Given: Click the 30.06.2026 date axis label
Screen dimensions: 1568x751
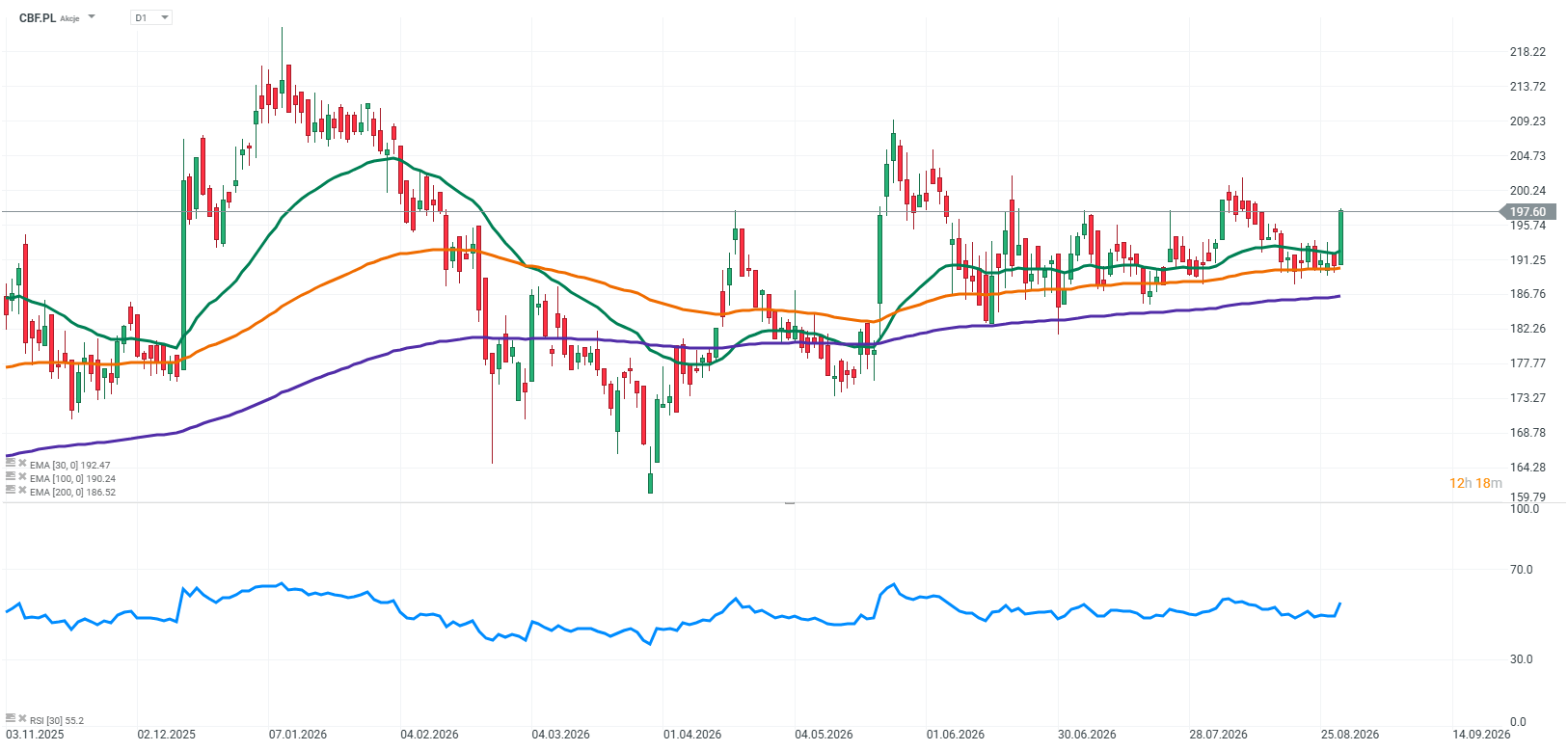Looking at the screenshot, I should coord(1087,735).
